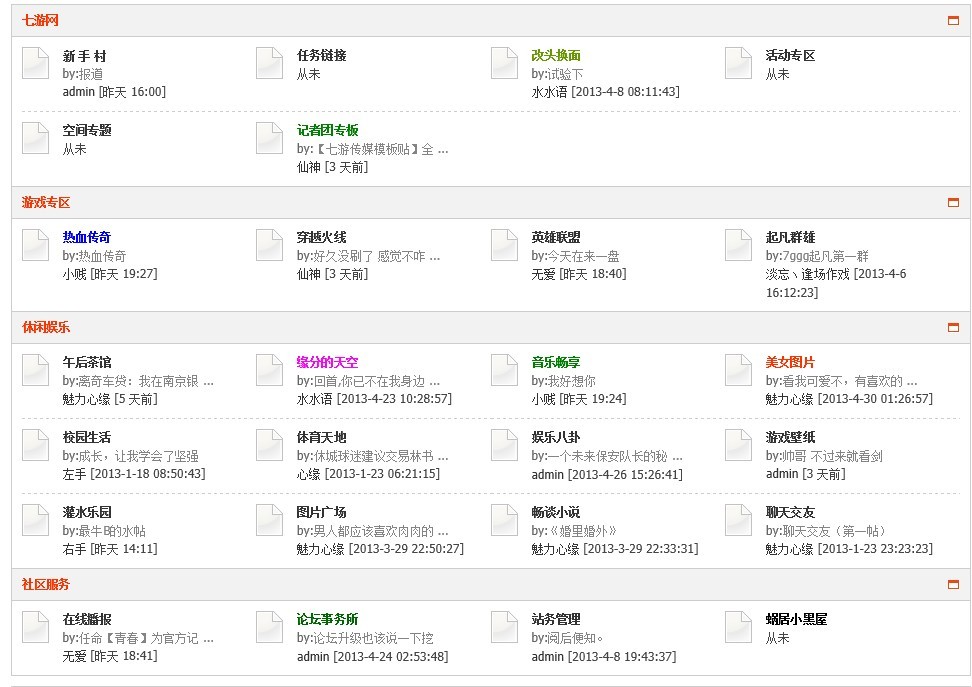Click the forum icon beside 校园生活
Viewport: 972px width, 687px height.
(x=35, y=445)
